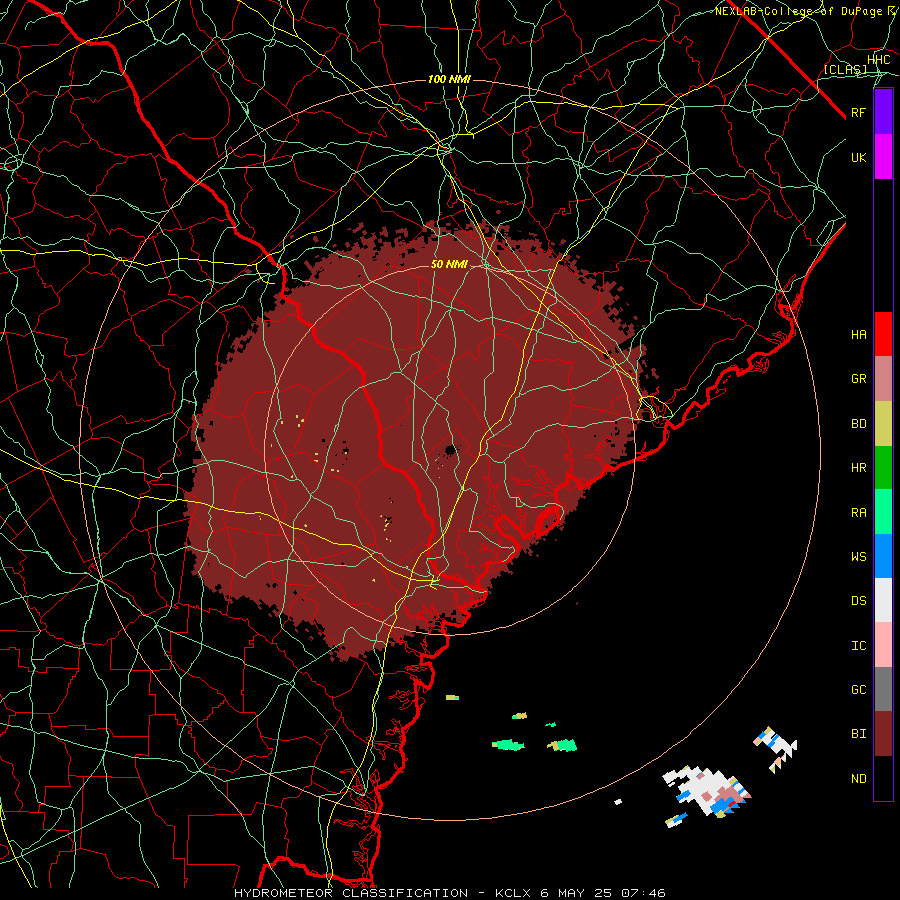Click the BD legend label
The width and height of the screenshot is (900, 900).
858,424
